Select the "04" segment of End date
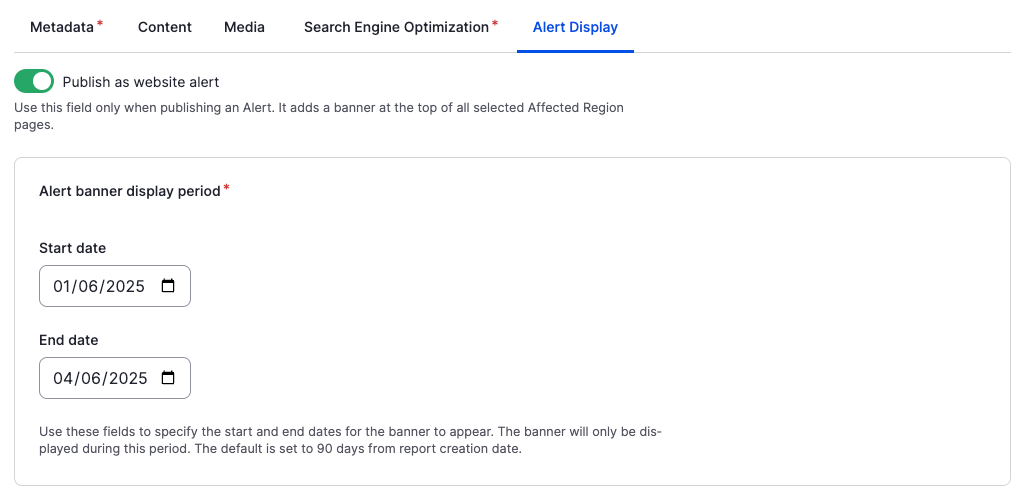The height and width of the screenshot is (496, 1026). [62, 378]
